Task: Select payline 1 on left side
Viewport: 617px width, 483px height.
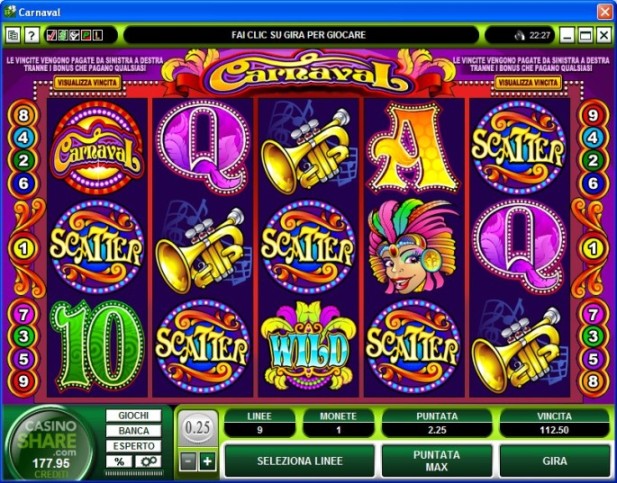Action: (23, 248)
